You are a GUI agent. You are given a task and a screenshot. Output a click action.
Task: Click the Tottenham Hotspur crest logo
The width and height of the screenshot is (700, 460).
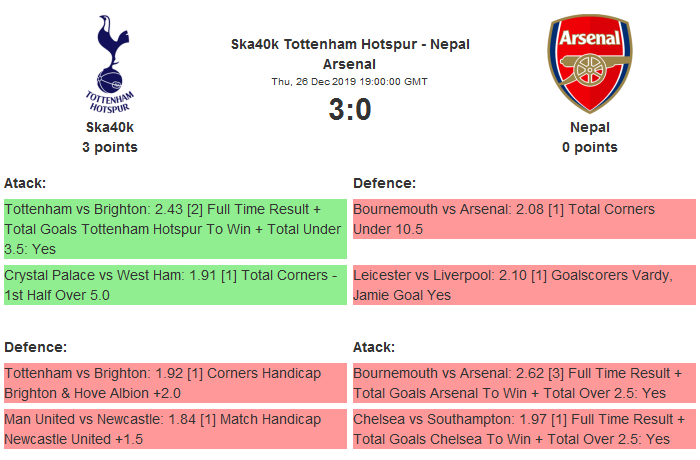110,65
